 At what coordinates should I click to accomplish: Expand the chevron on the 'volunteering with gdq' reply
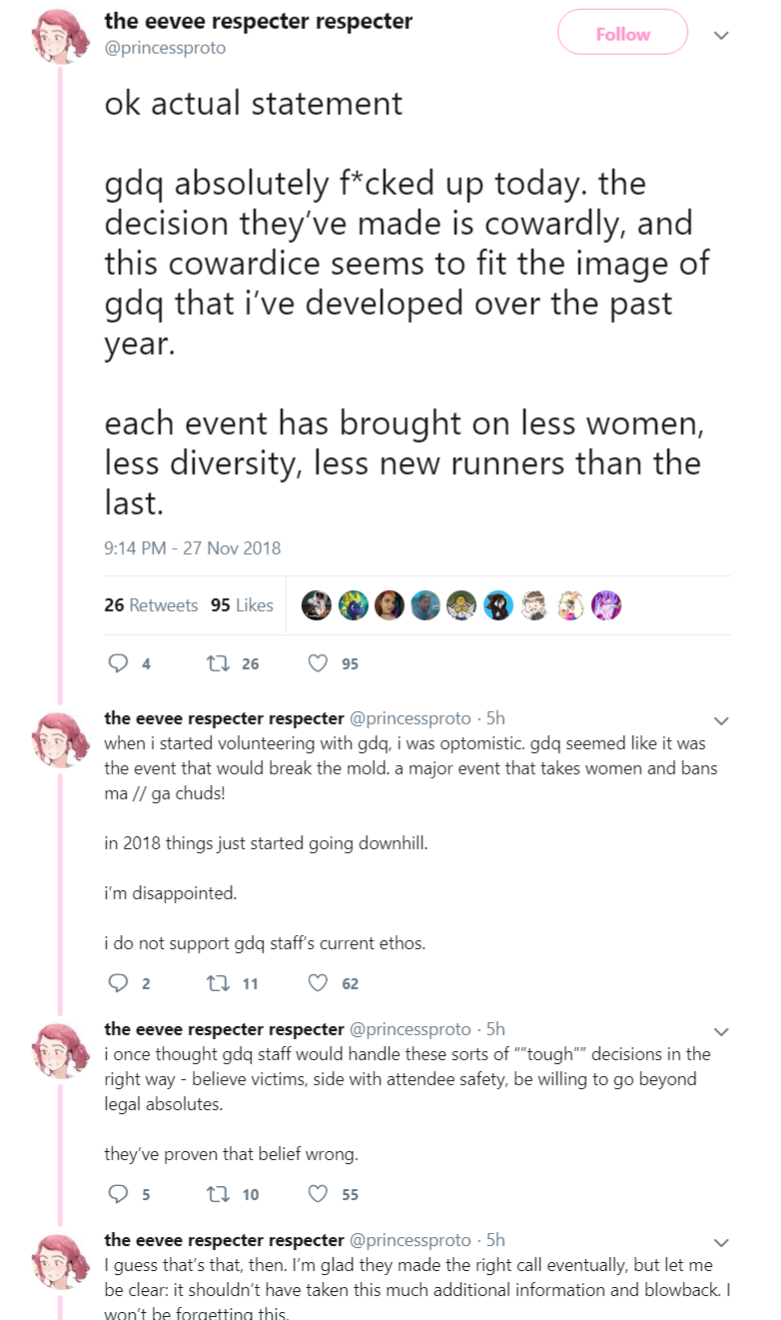(721, 720)
